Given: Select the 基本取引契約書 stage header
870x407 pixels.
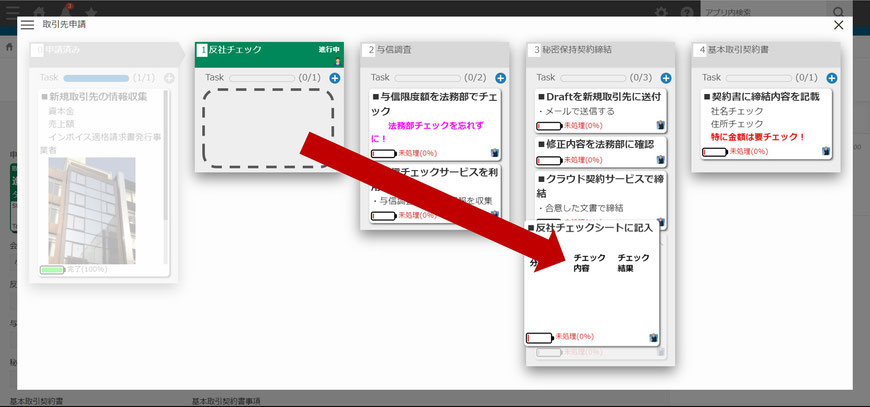Looking at the screenshot, I should 766,49.
